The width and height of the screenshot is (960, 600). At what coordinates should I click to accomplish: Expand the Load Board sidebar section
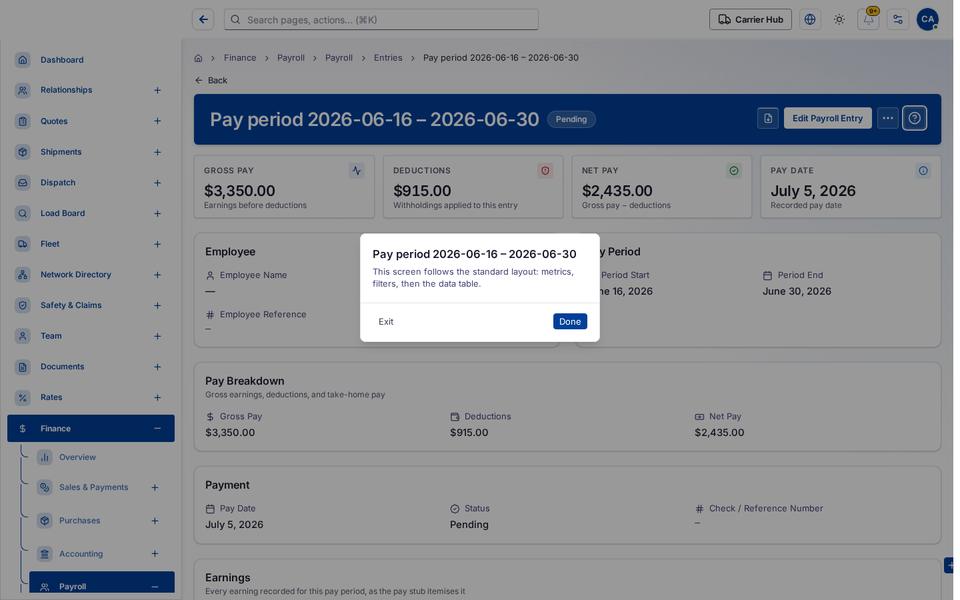(157, 213)
